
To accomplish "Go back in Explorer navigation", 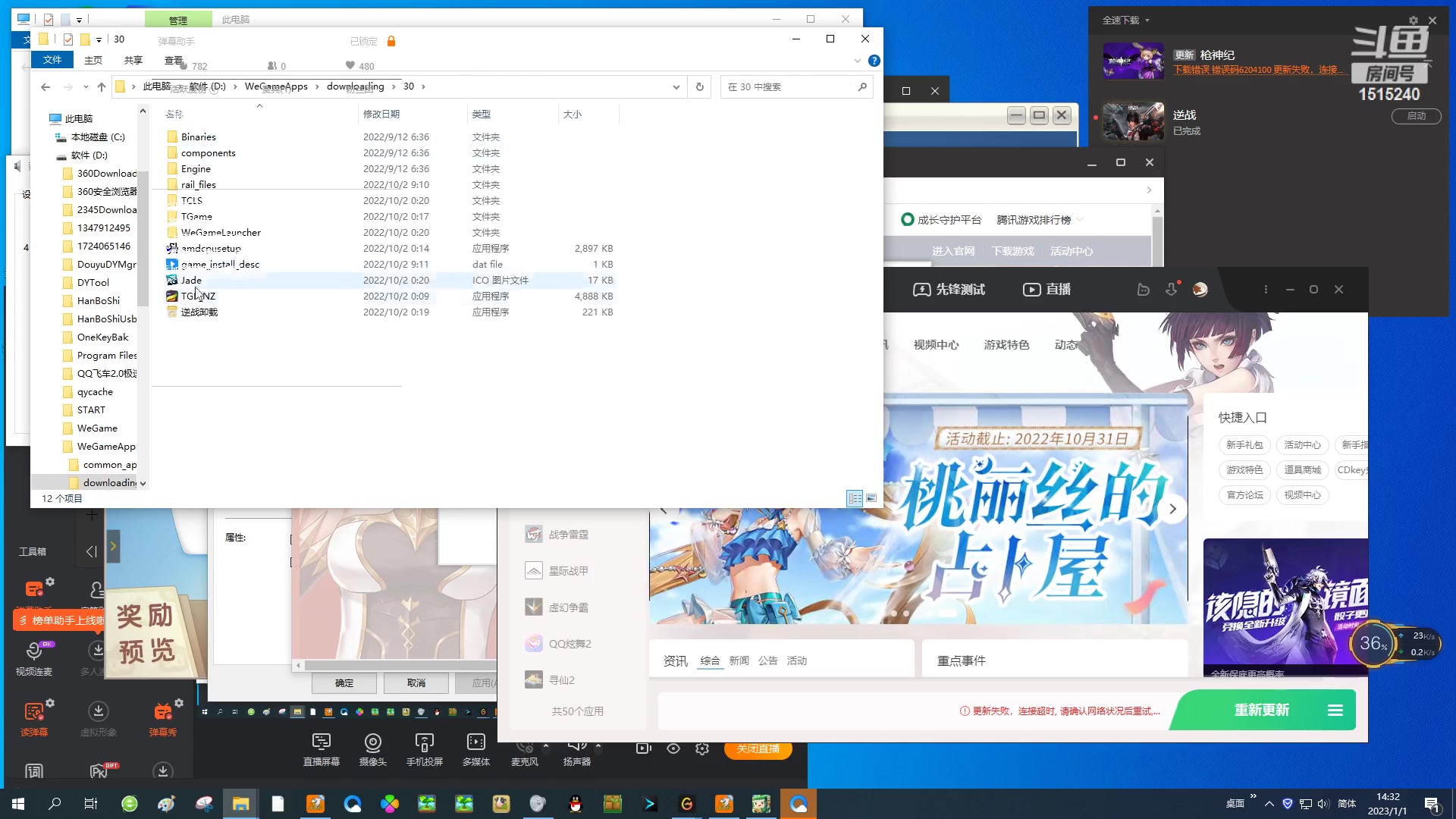I will pyautogui.click(x=45, y=87).
